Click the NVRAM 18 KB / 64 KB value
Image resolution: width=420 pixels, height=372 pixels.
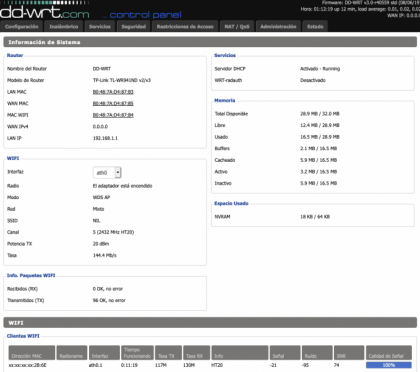(x=315, y=217)
